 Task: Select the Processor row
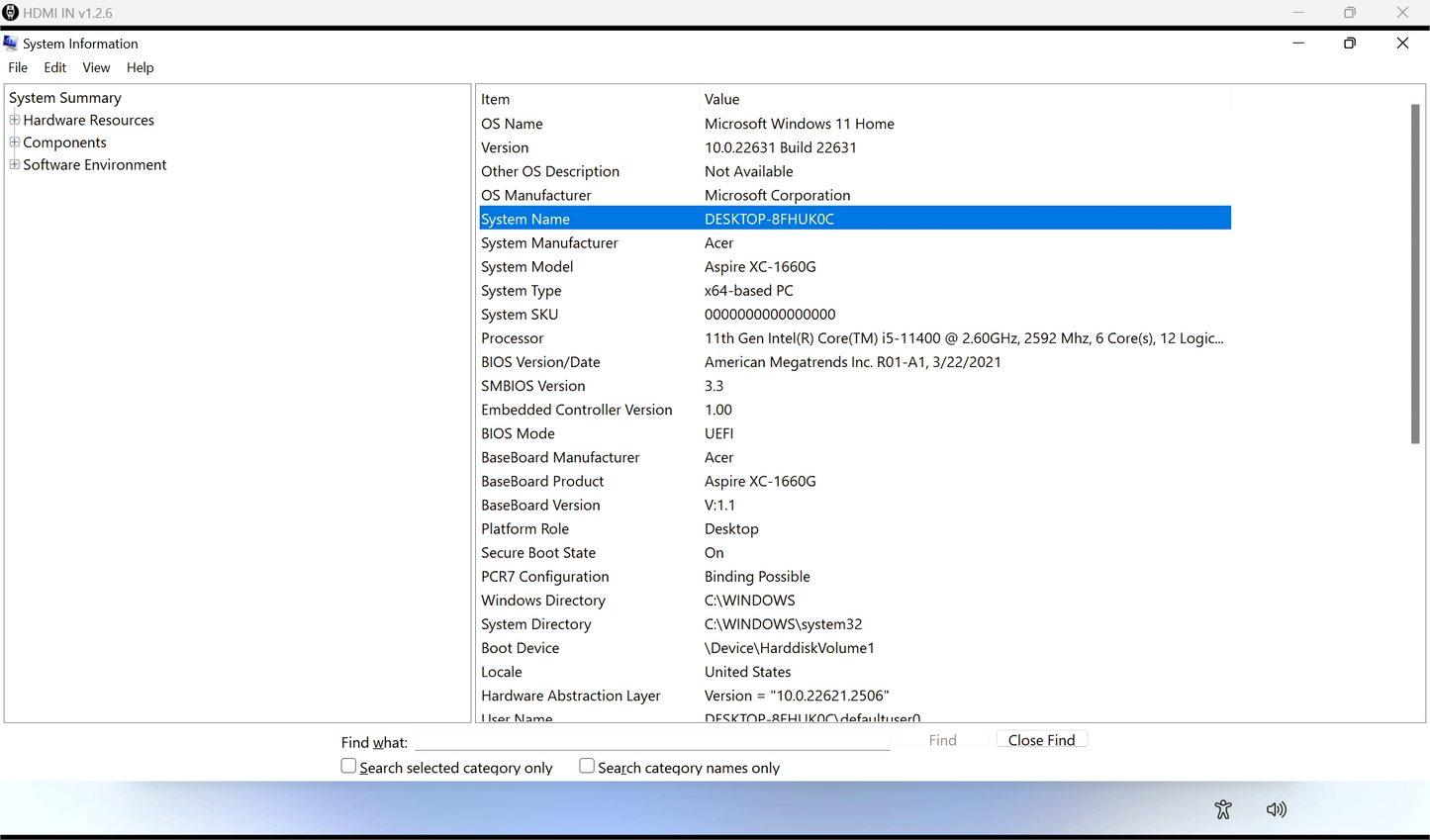pyautogui.click(x=855, y=338)
